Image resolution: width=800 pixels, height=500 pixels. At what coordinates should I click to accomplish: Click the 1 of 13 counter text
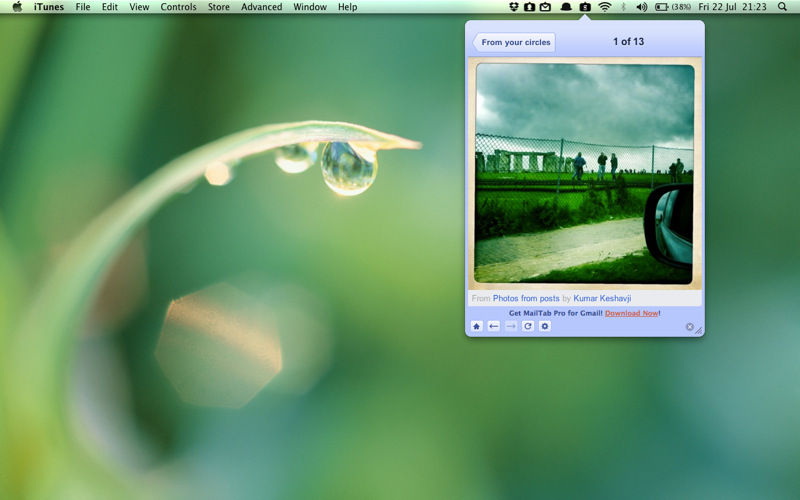(x=629, y=42)
